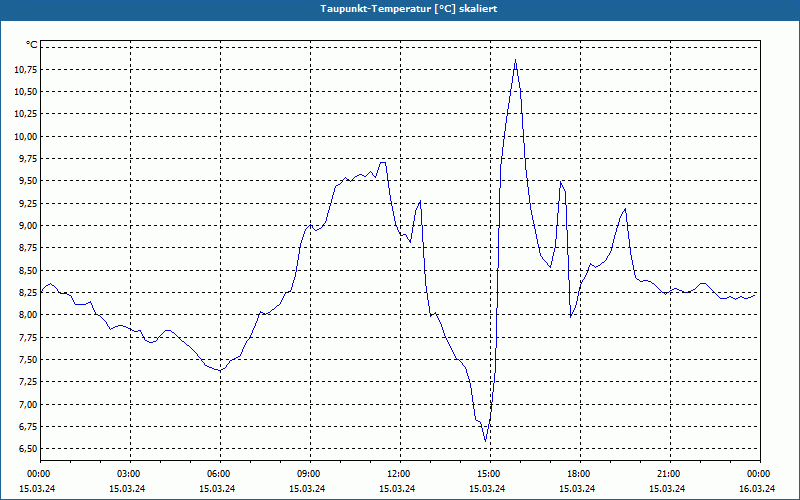Select the 10,50 y-axis value
Screen dimensions: 800x500
(25, 92)
